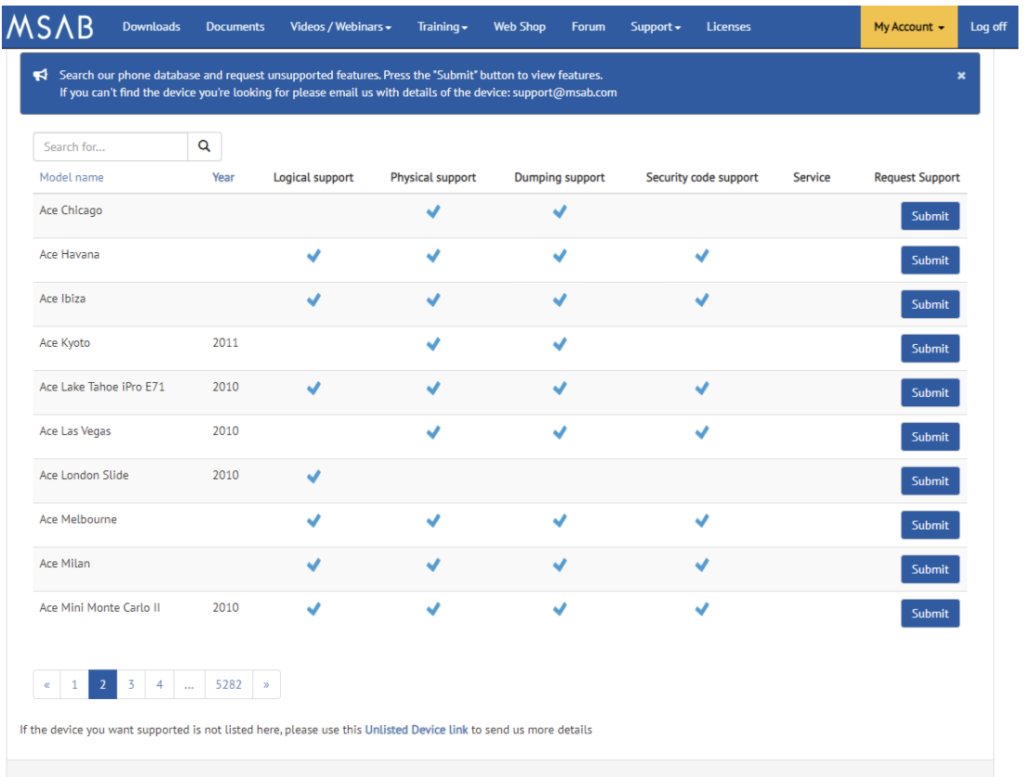
Task: Click the Security code support column header
Action: point(702,177)
